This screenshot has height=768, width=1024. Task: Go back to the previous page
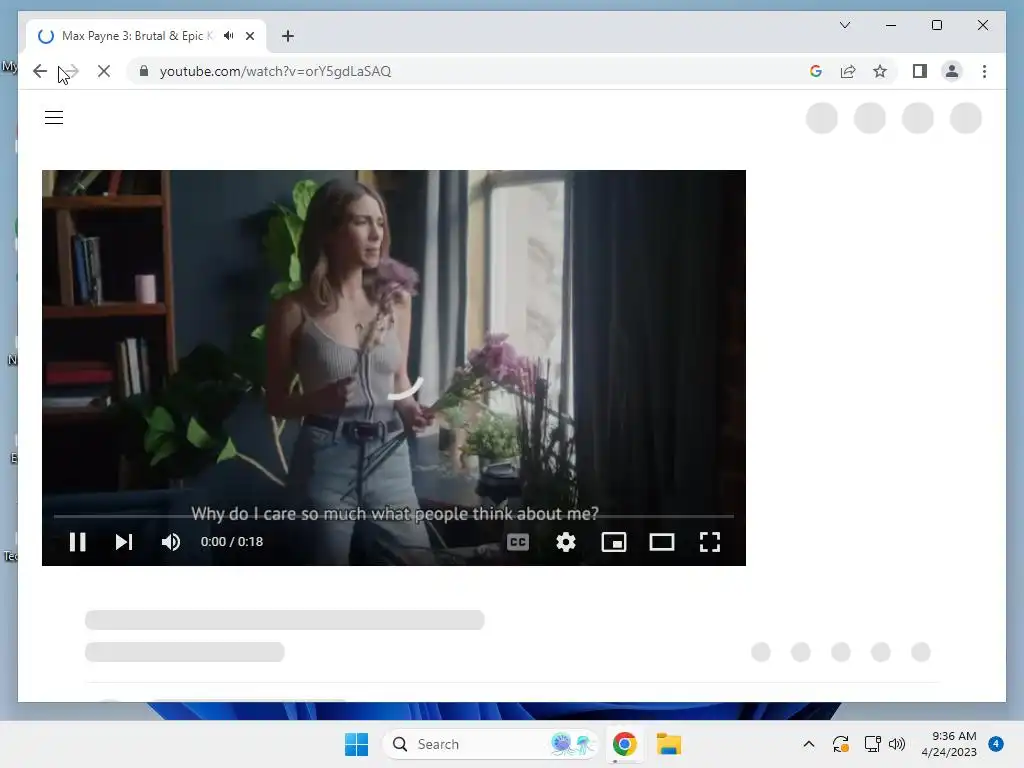pyautogui.click(x=40, y=71)
